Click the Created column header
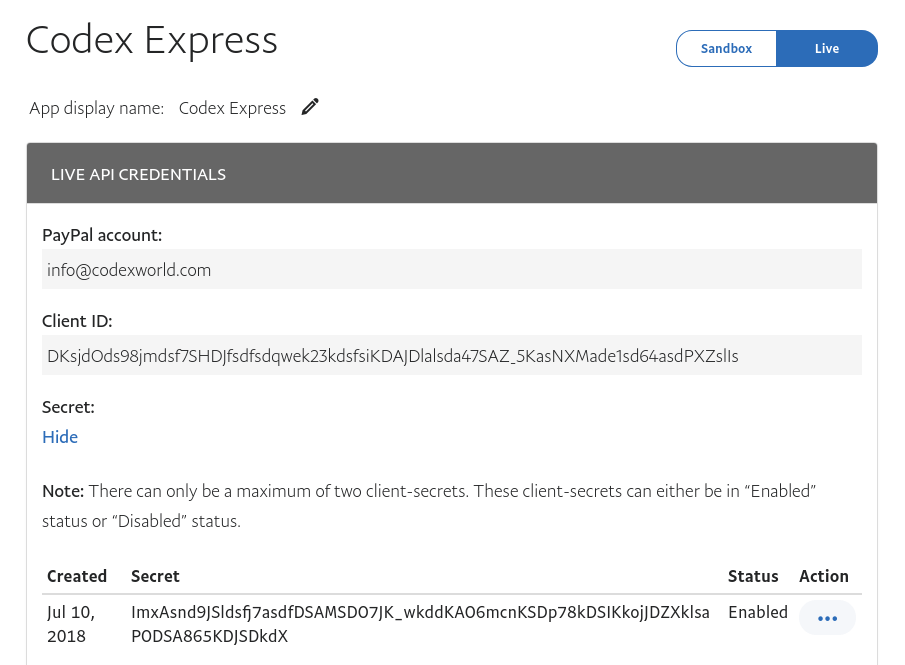905x665 pixels. [x=77, y=576]
